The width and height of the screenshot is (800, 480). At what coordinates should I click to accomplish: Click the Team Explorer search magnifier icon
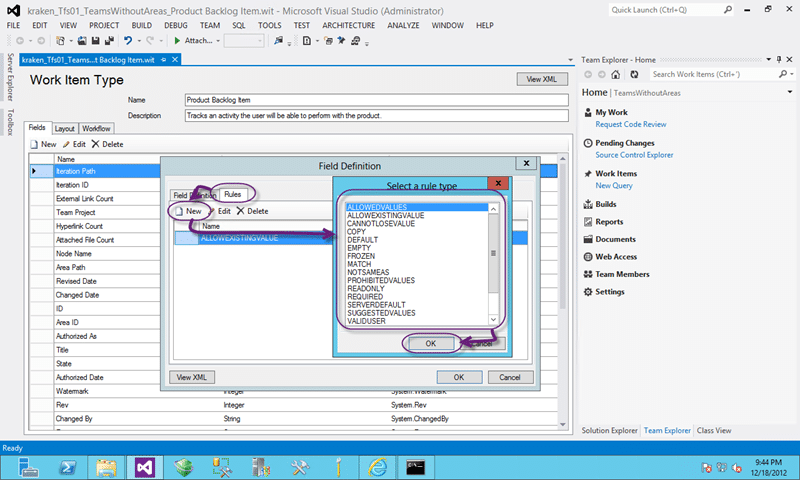(783, 74)
